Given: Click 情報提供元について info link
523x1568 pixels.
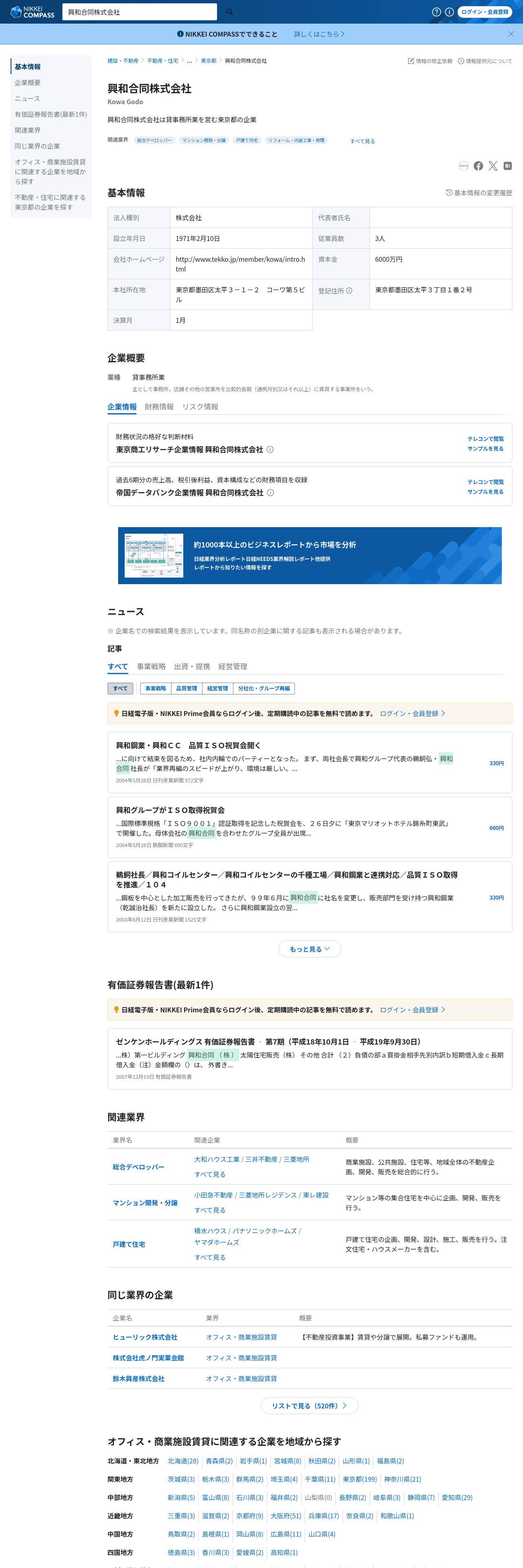Looking at the screenshot, I should (x=485, y=61).
